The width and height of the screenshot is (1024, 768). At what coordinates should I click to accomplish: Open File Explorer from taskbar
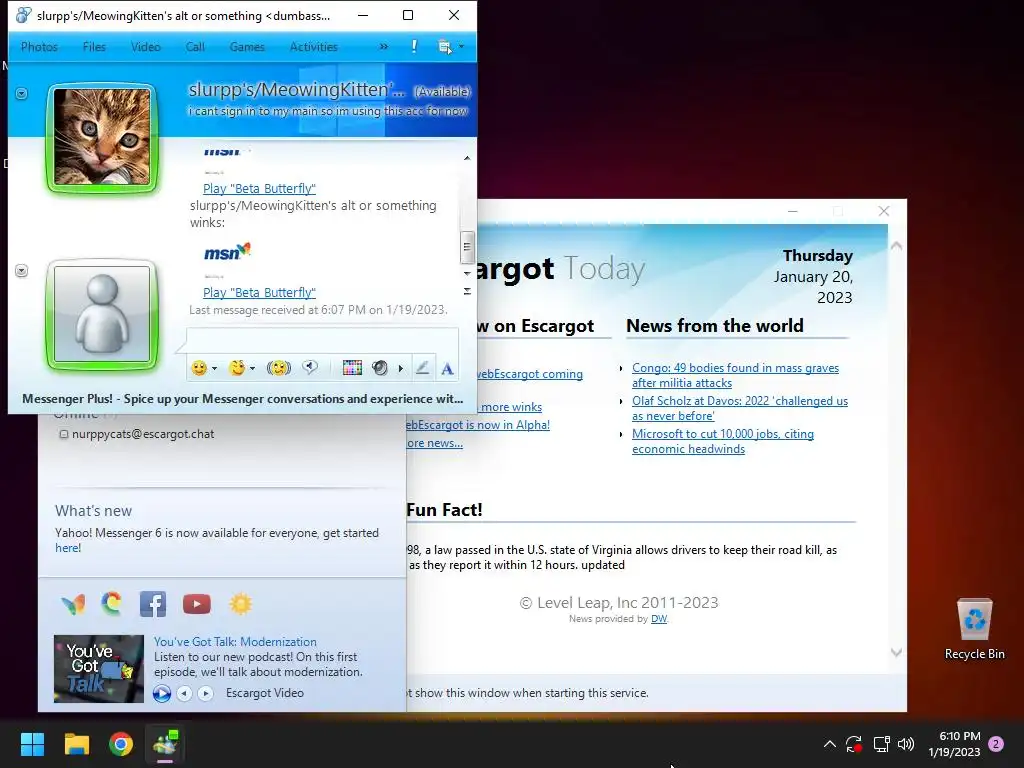click(x=76, y=744)
